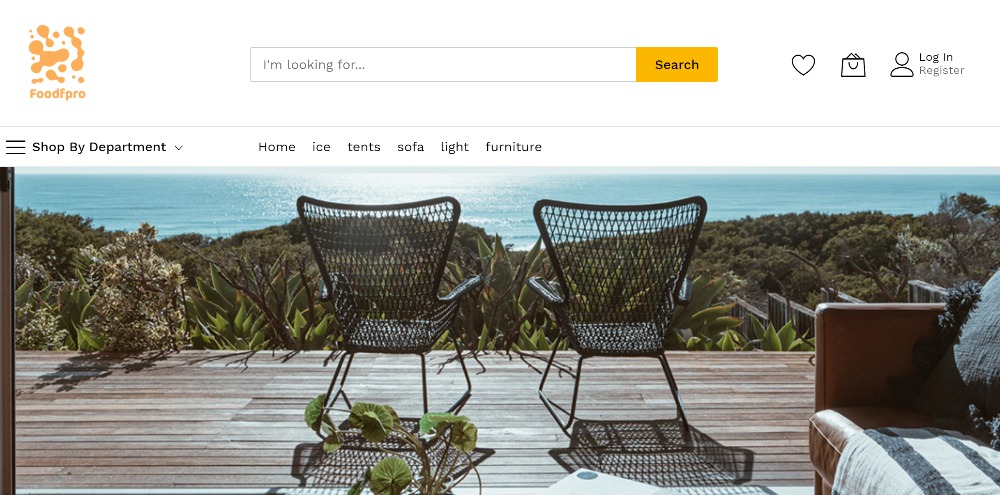
Task: Click the user account icon
Action: pos(901,65)
